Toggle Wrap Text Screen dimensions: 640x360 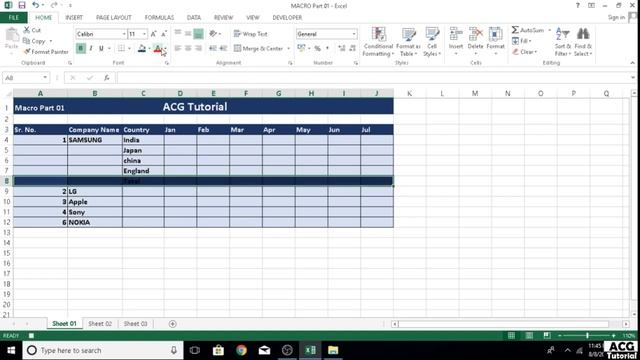pos(251,34)
